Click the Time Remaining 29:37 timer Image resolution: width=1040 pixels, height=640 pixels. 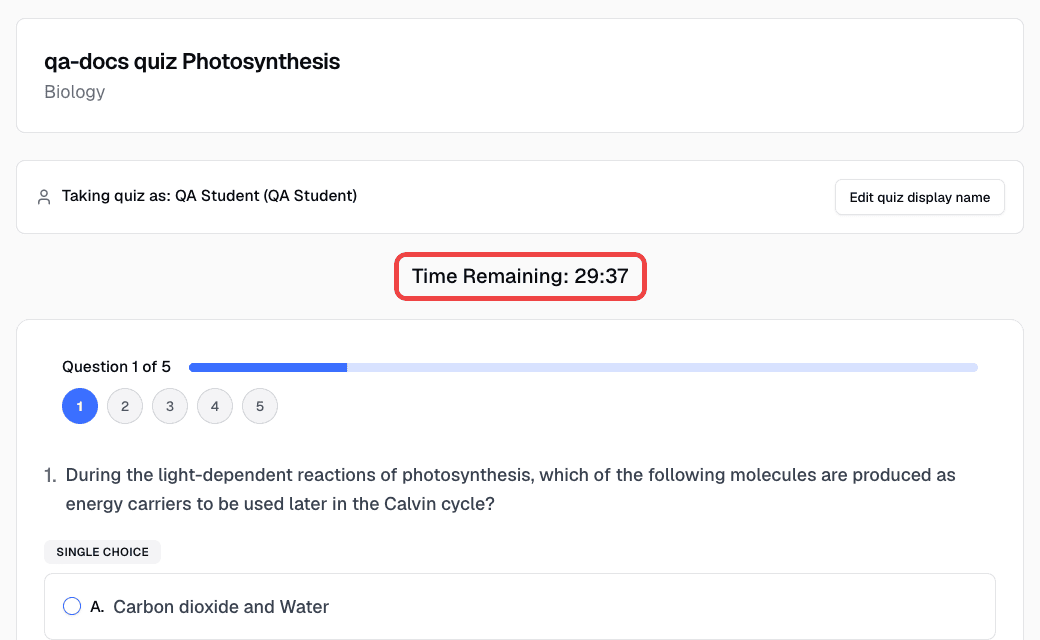[x=520, y=276]
